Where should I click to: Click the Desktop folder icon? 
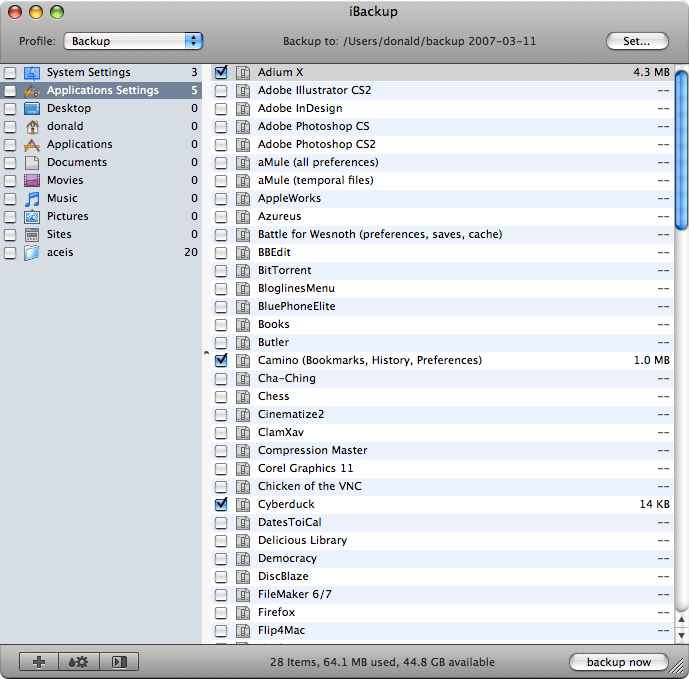(32, 109)
